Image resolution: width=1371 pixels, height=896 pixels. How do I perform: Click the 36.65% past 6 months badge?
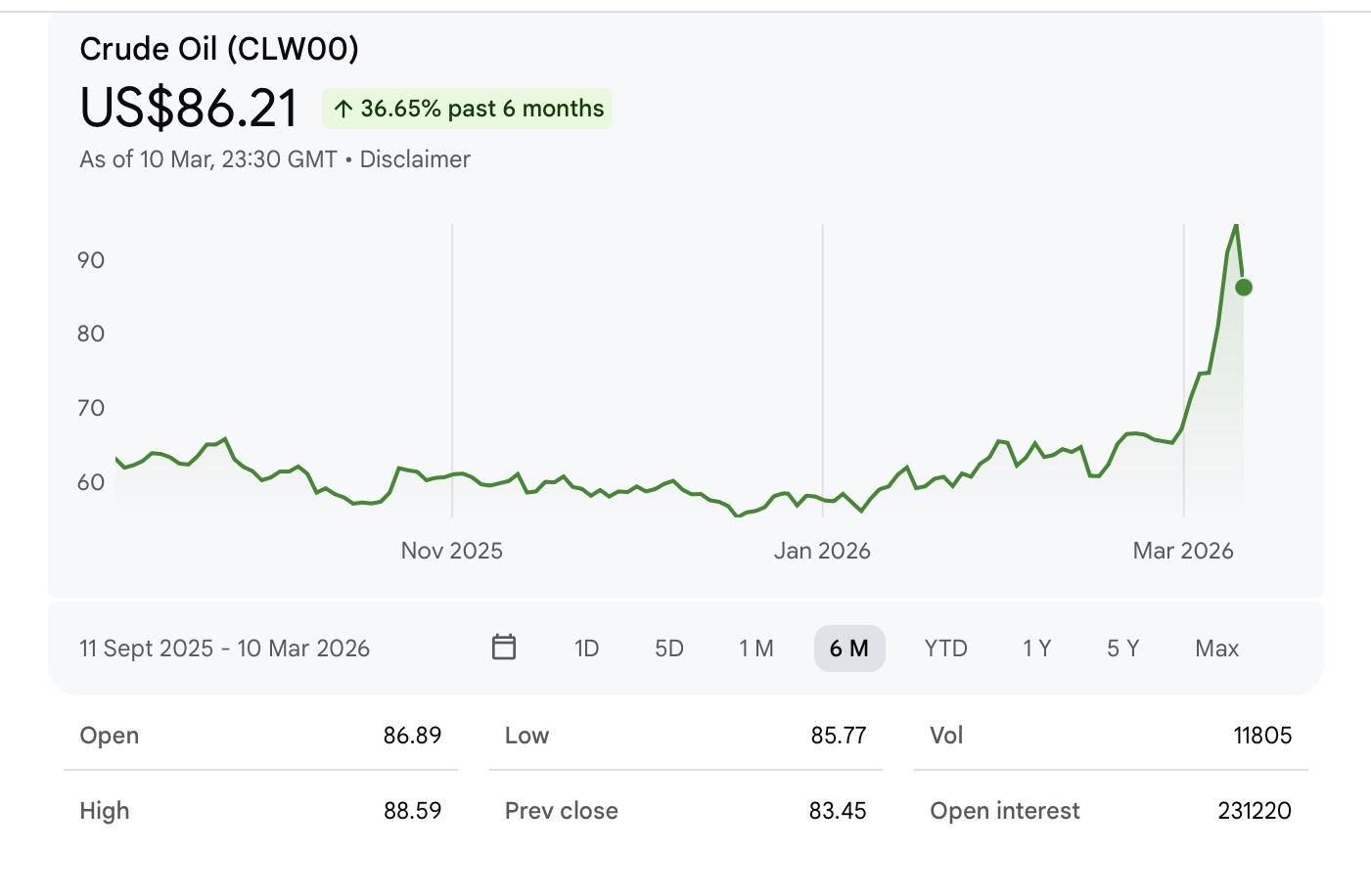click(468, 109)
